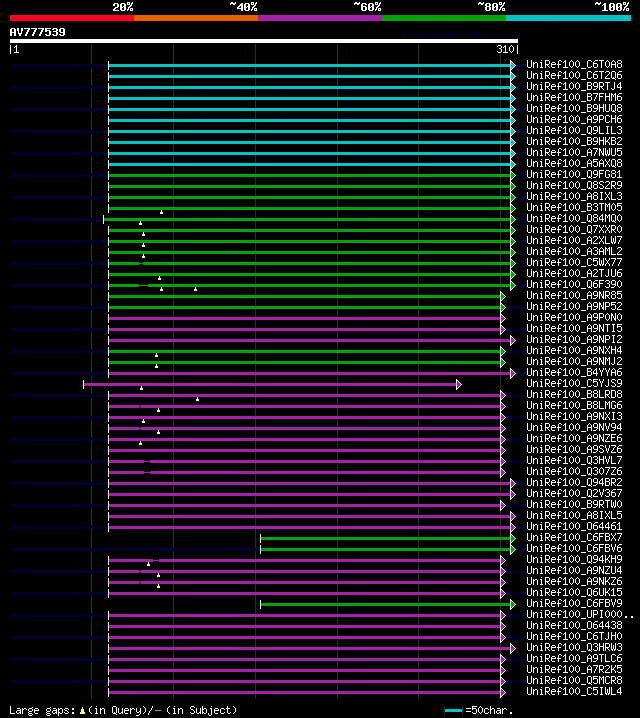Image resolution: width=640 pixels, height=718 pixels.
Task: Select the UniRef100_C6T2Q6 label
Action: [574, 76]
